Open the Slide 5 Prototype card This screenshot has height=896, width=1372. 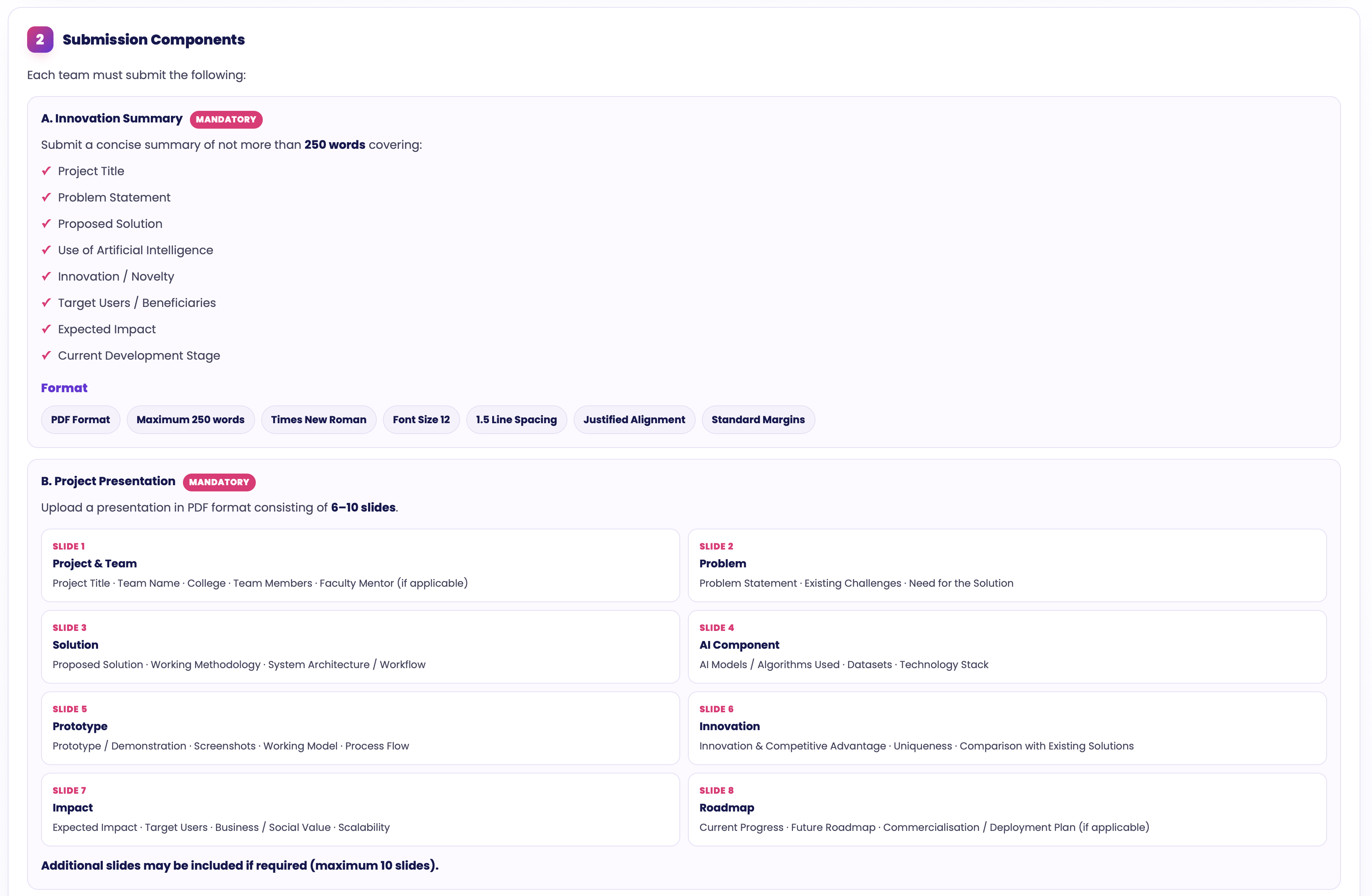360,728
